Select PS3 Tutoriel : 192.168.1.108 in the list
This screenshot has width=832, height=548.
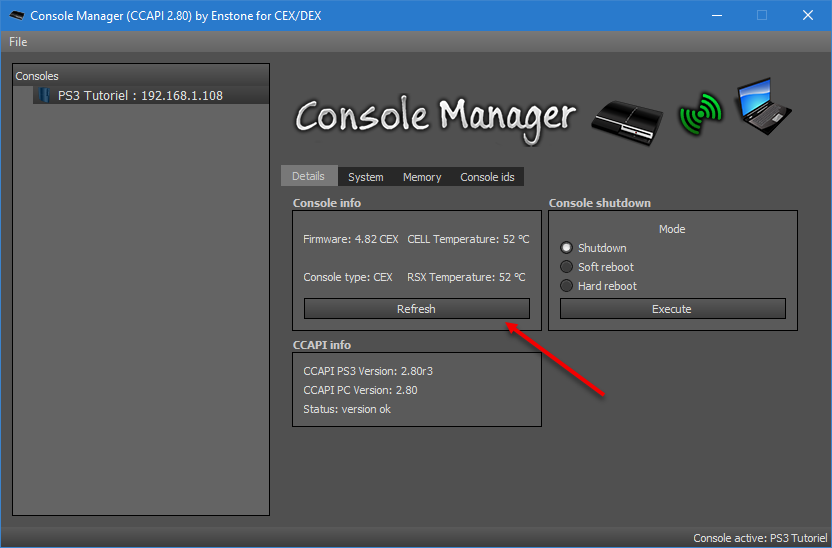[151, 95]
